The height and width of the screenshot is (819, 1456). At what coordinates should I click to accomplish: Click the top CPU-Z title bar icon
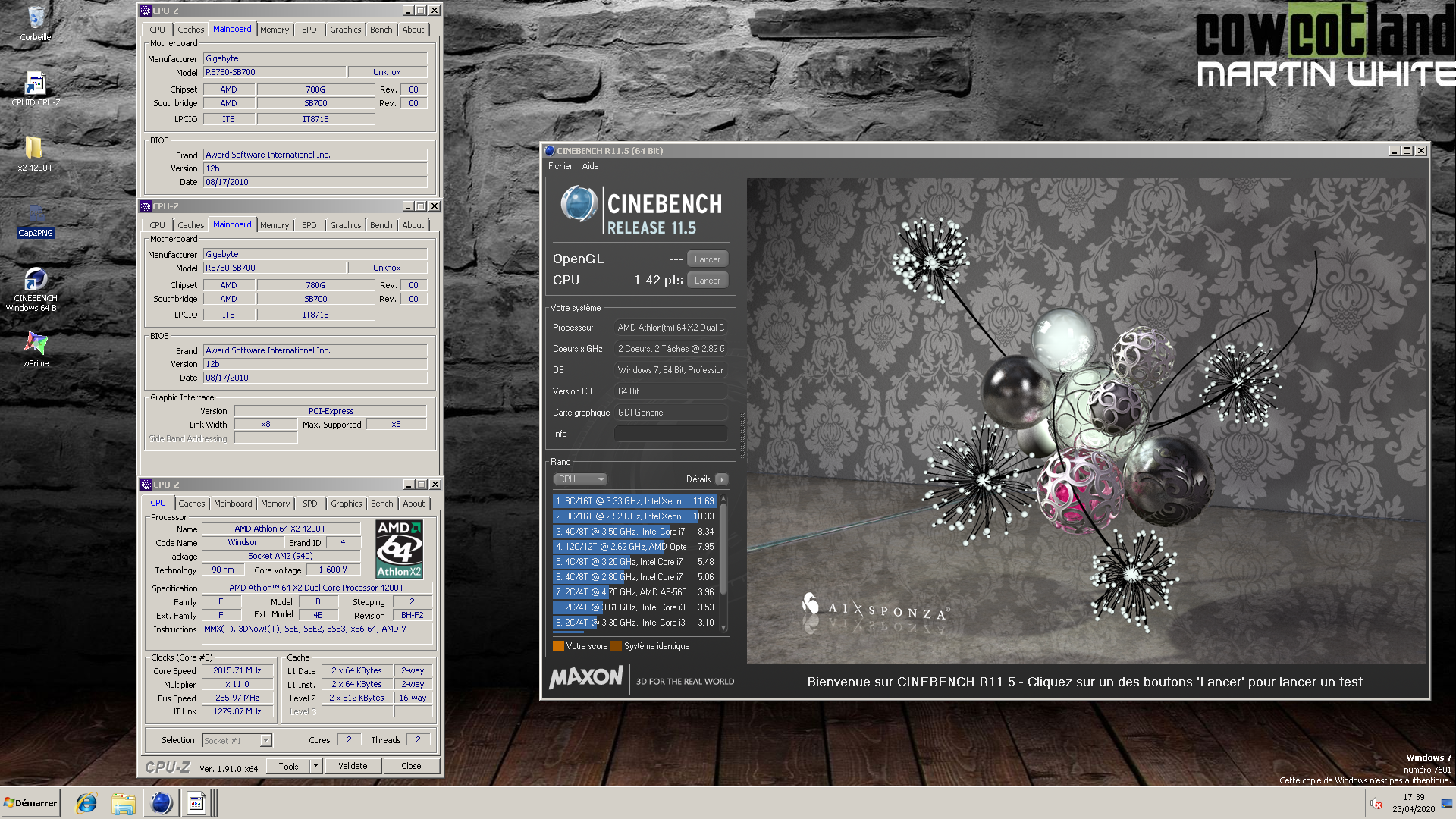tap(146, 11)
